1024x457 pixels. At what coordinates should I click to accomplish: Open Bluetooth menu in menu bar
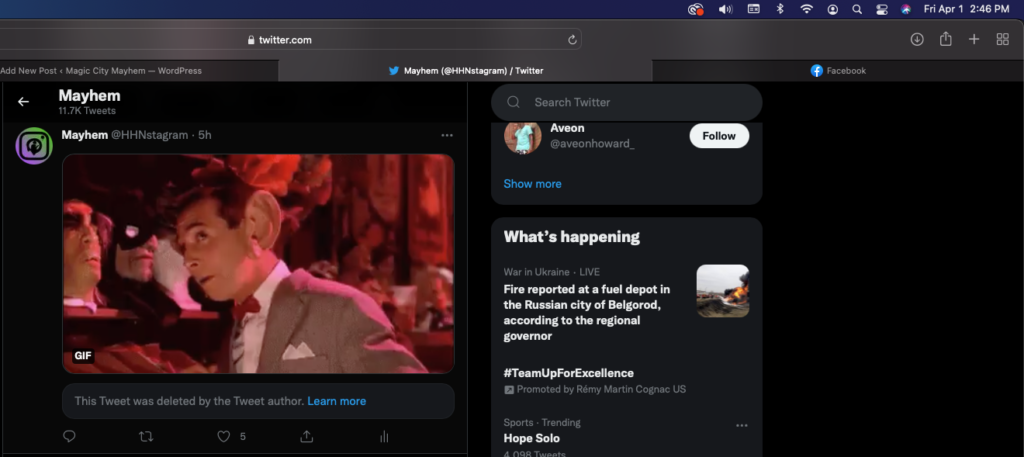tap(780, 9)
